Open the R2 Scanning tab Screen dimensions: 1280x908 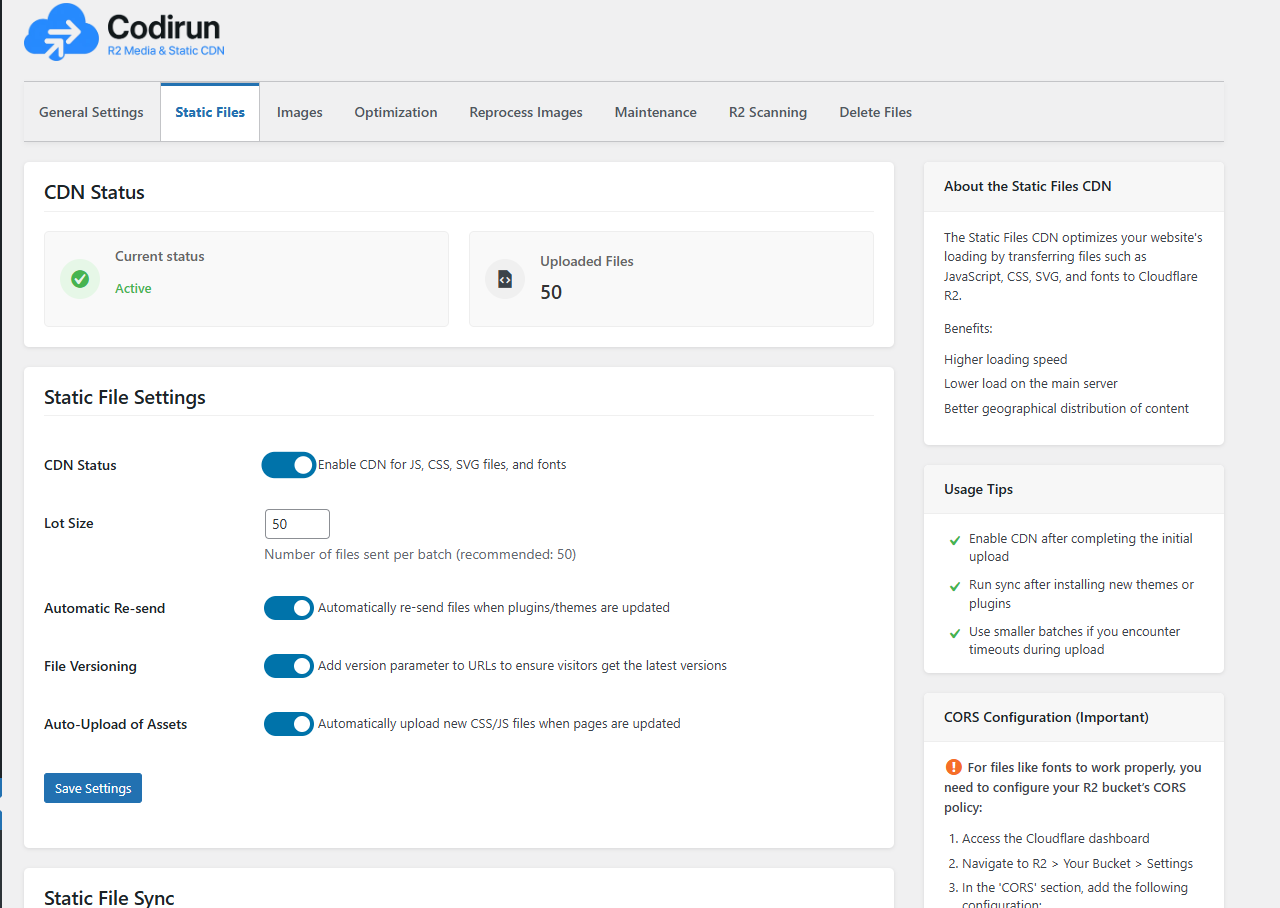[768, 112]
